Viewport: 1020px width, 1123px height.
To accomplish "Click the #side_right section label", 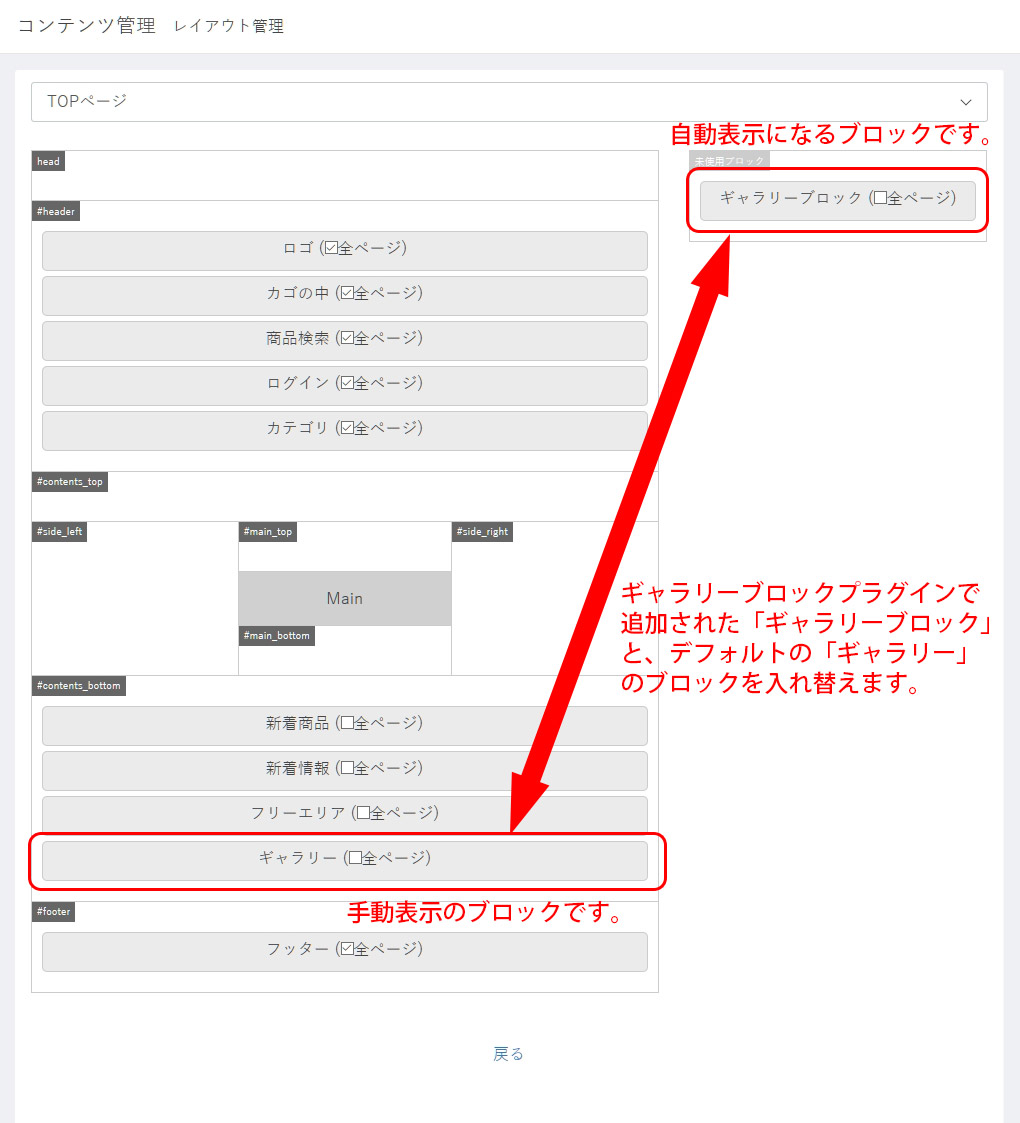I will click(x=482, y=531).
